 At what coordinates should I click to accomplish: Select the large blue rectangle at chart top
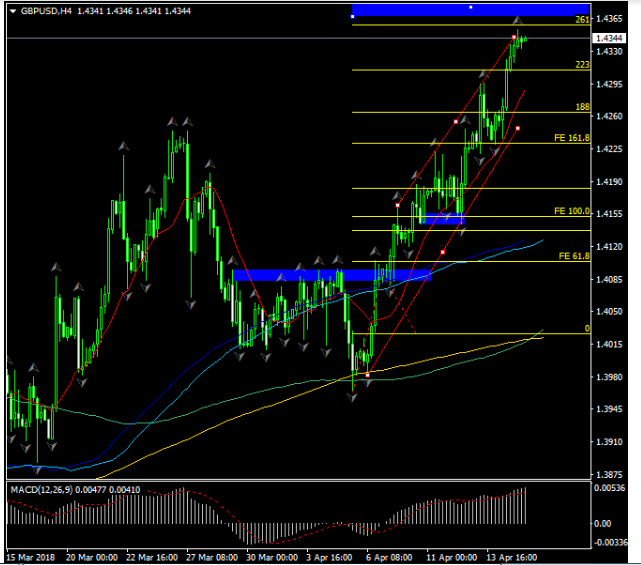coord(470,10)
